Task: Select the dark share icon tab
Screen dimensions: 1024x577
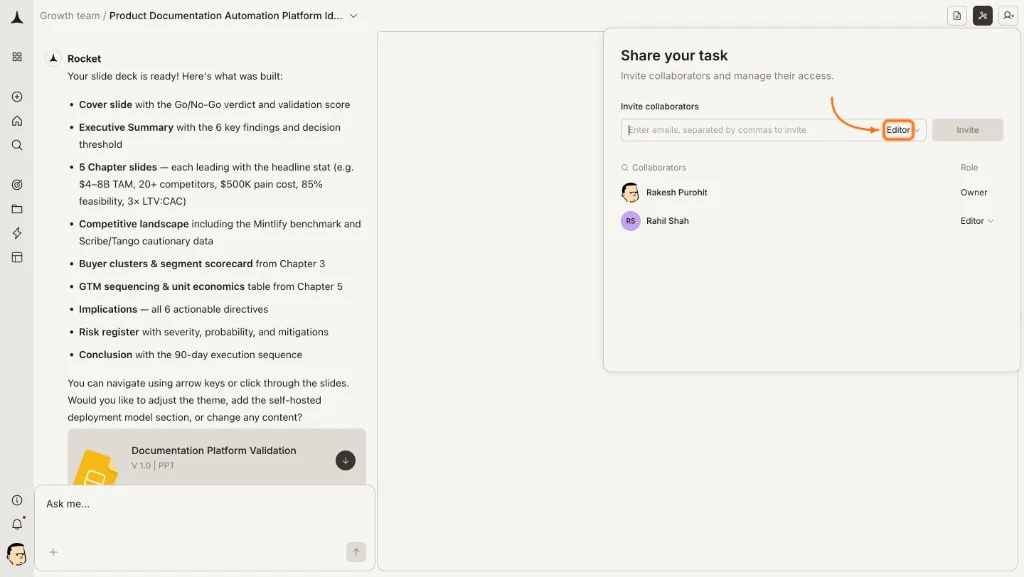Action: tap(982, 16)
